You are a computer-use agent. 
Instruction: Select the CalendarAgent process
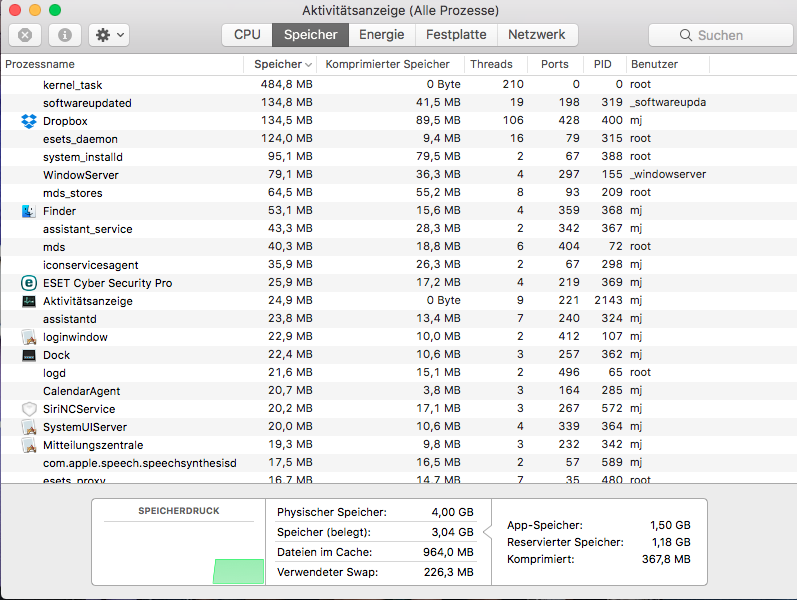pos(398,391)
